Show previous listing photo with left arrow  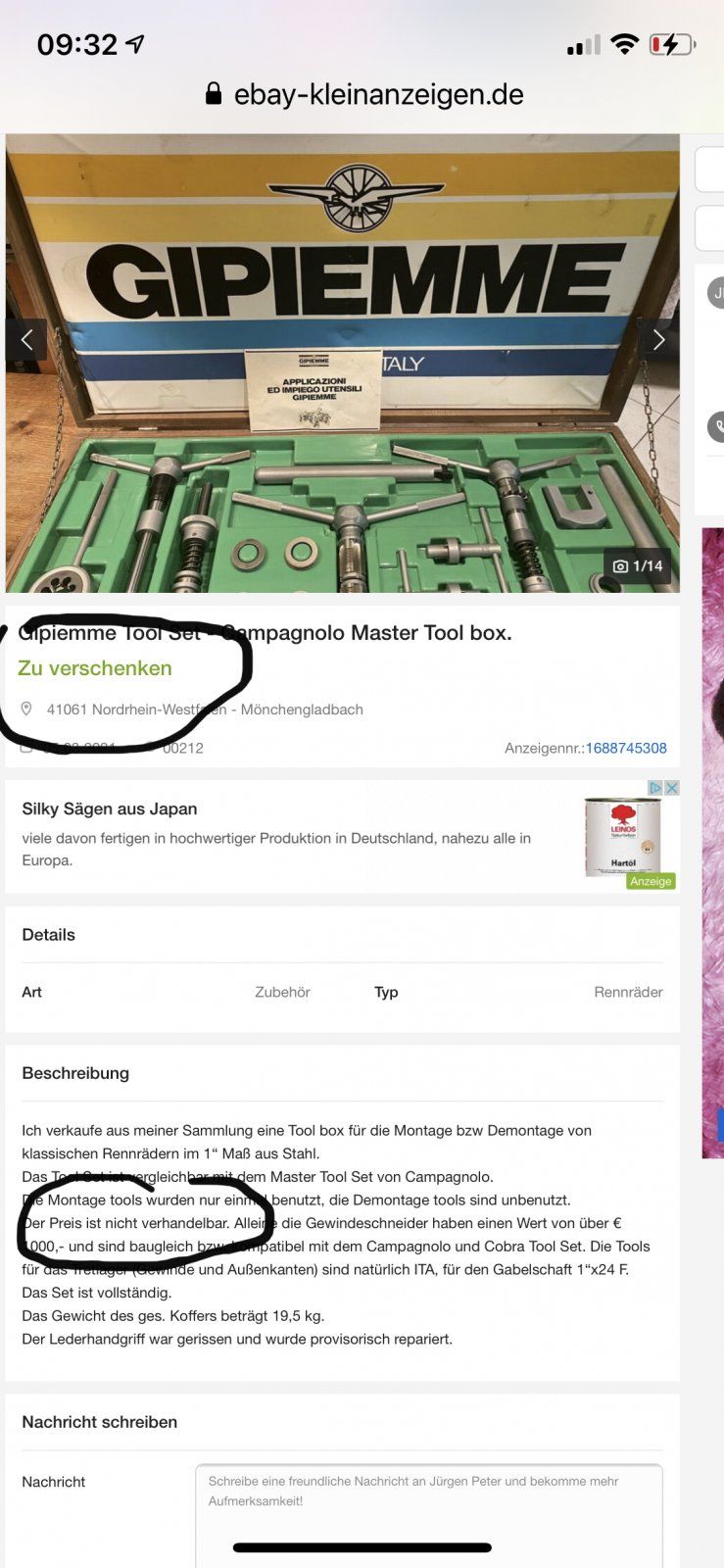26,340
